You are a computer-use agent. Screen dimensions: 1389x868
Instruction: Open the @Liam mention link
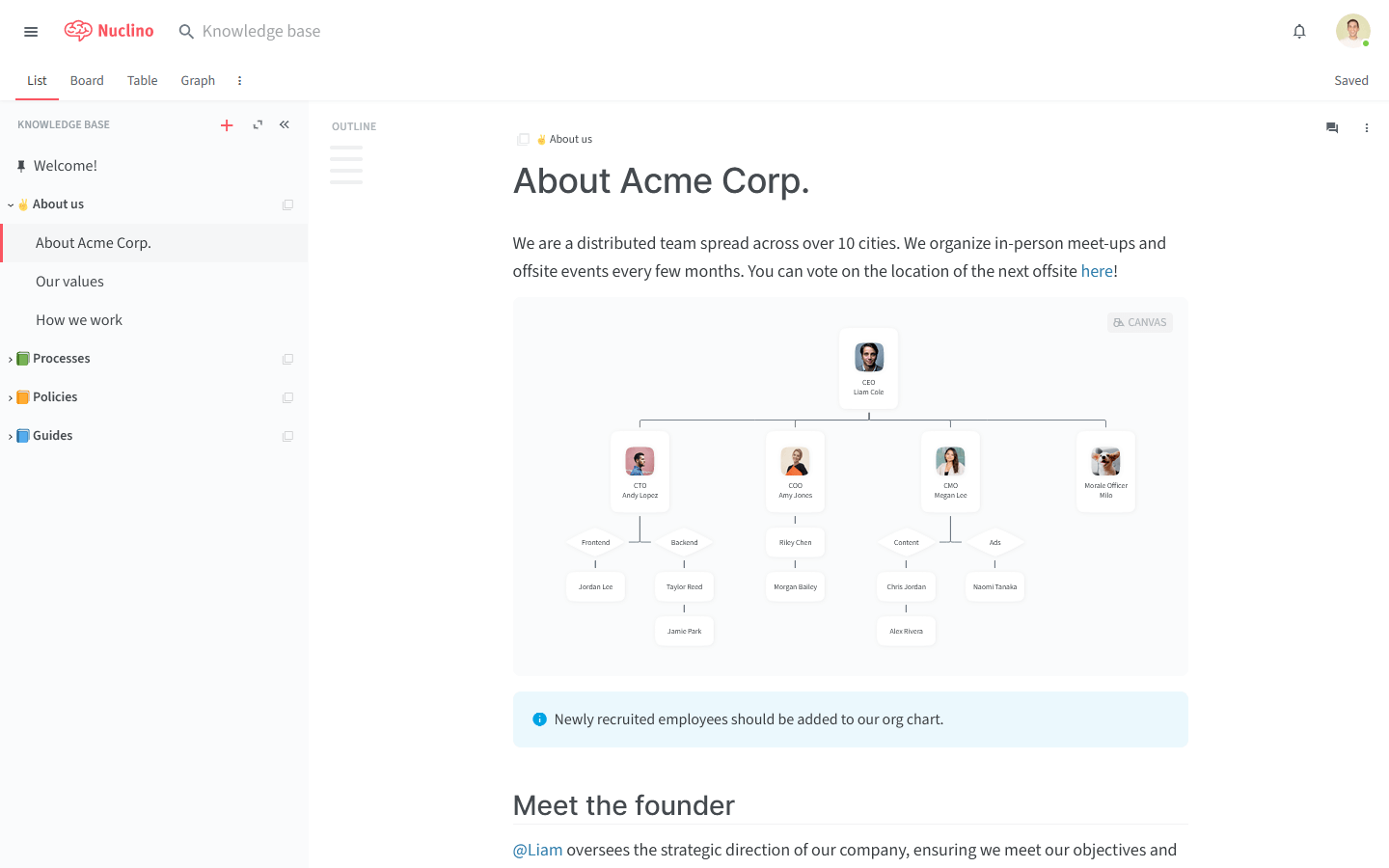pos(536,849)
